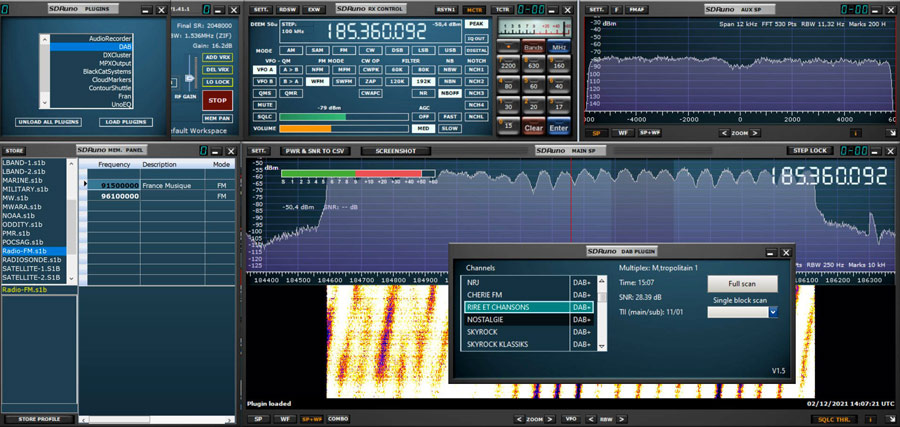
Task: Select VFO B
Action: click(265, 81)
